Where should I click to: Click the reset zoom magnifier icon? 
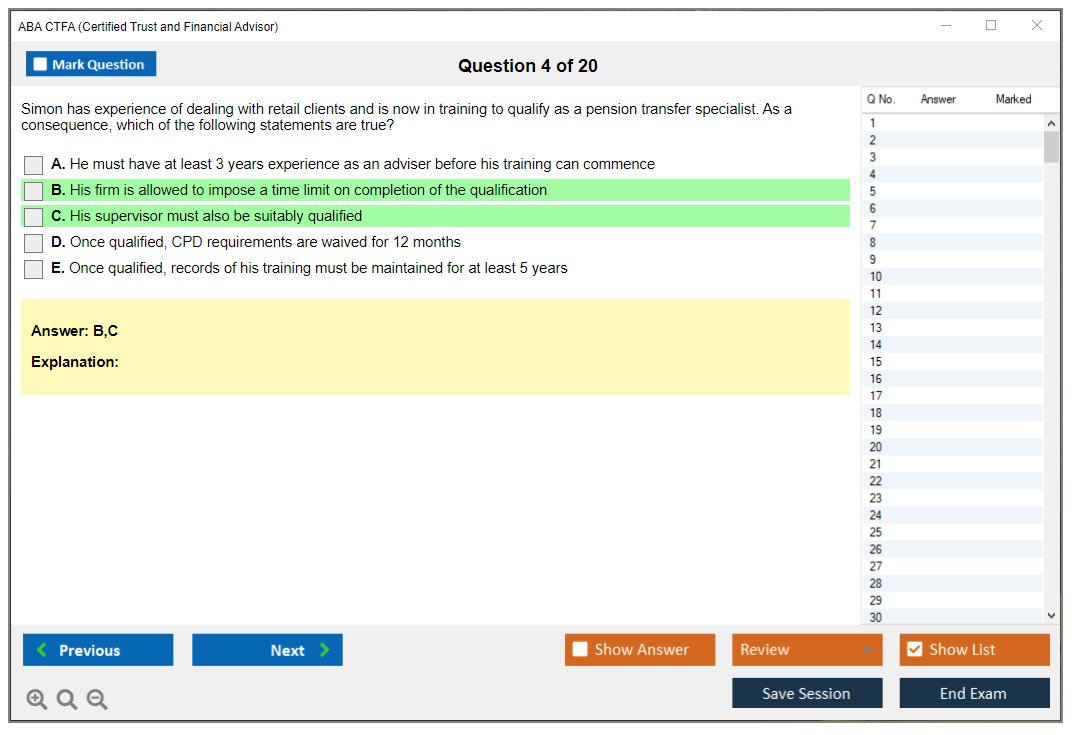pyautogui.click(x=67, y=700)
